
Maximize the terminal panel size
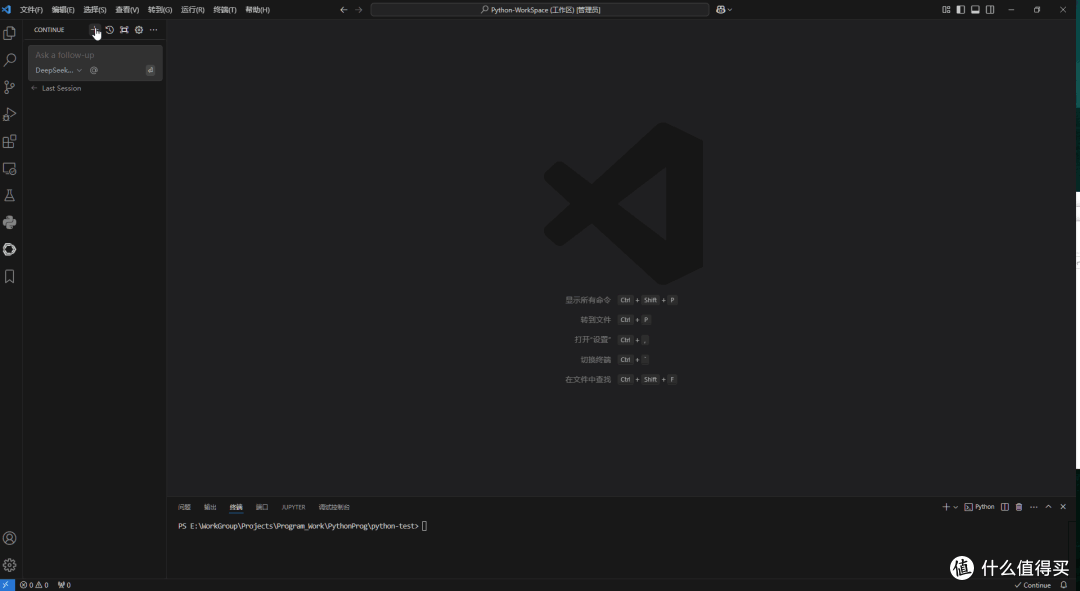point(1048,507)
